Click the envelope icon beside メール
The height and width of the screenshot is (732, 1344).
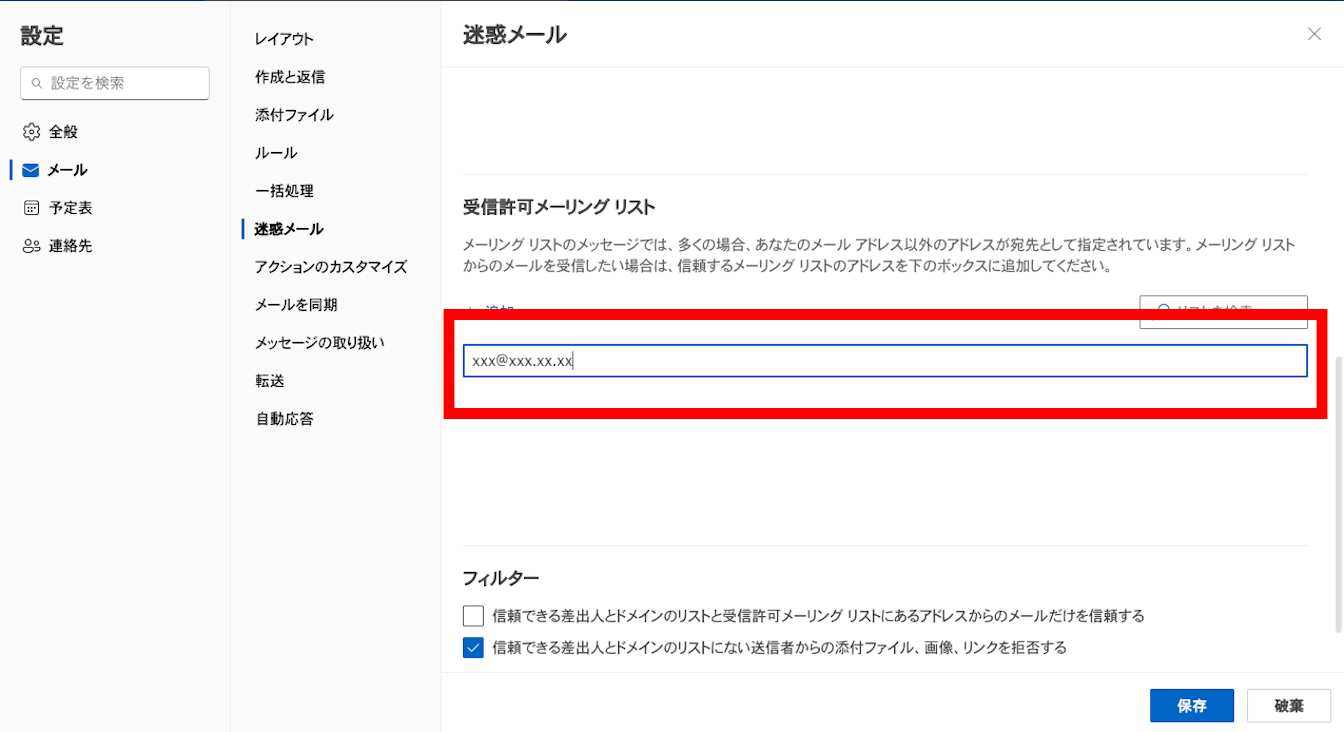point(31,170)
